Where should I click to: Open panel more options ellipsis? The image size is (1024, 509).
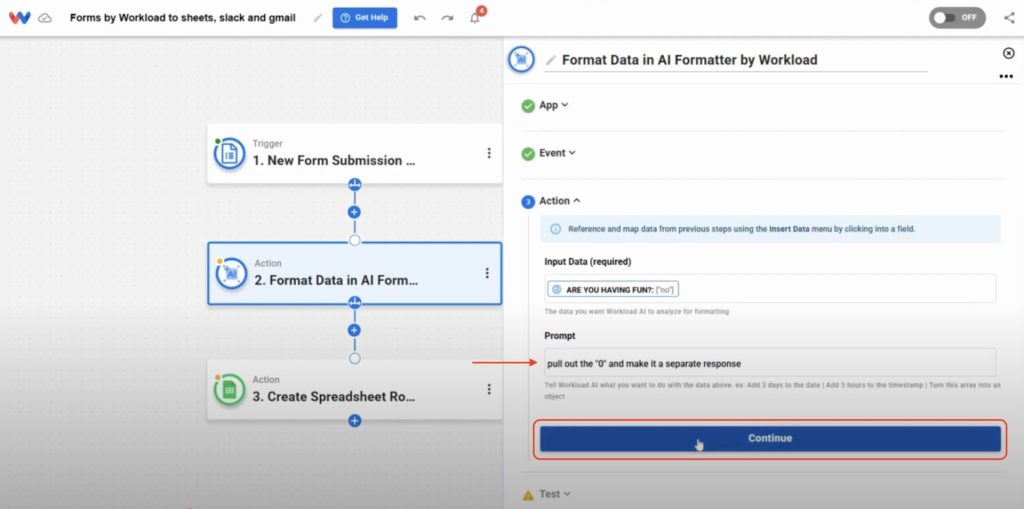tap(1006, 76)
